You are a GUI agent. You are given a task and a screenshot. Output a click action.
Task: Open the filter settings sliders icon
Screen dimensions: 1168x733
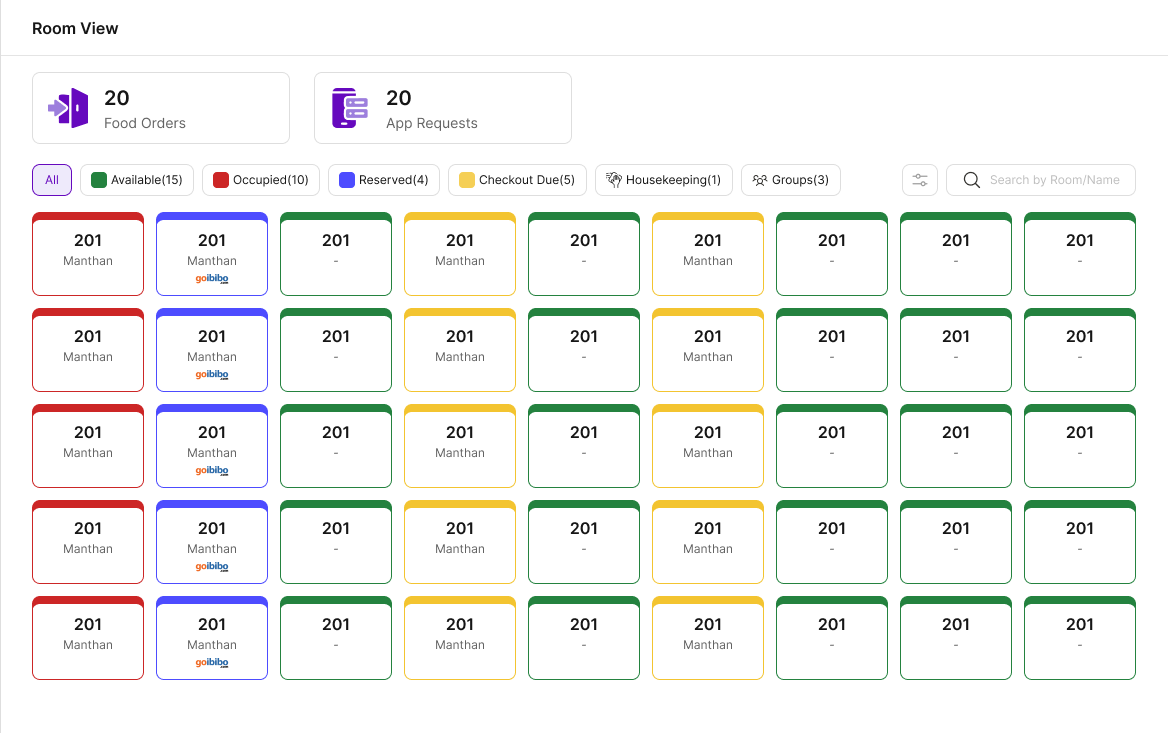coord(920,180)
